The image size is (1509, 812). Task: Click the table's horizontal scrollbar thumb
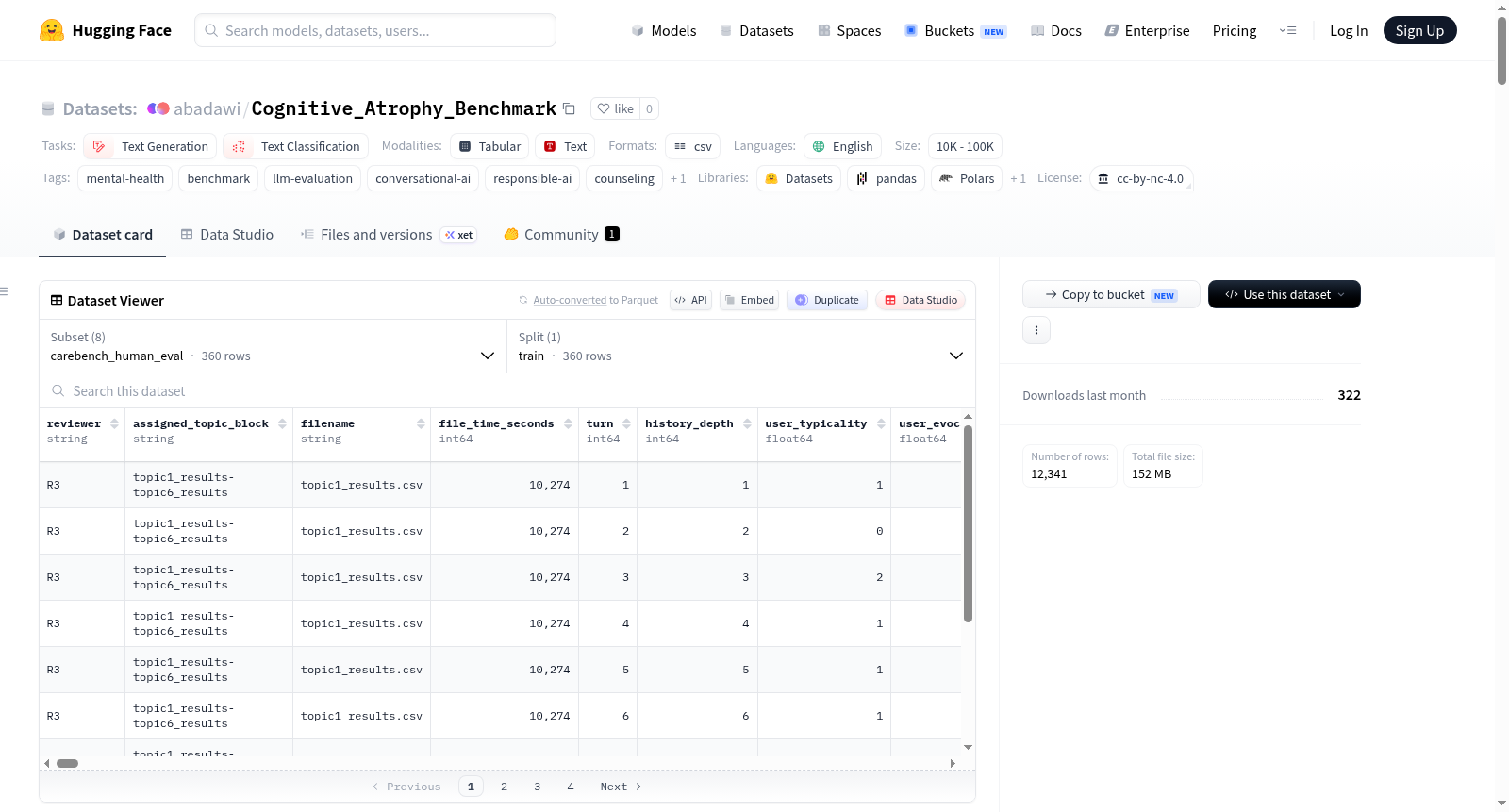pyautogui.click(x=67, y=763)
